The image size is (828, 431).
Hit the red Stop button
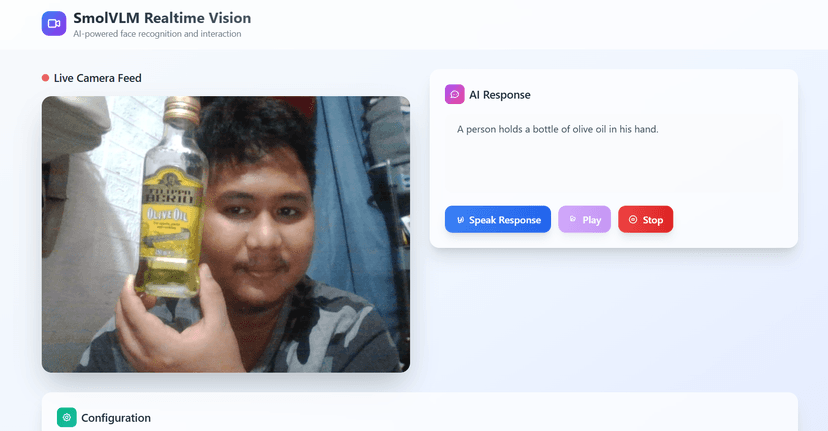[645, 219]
